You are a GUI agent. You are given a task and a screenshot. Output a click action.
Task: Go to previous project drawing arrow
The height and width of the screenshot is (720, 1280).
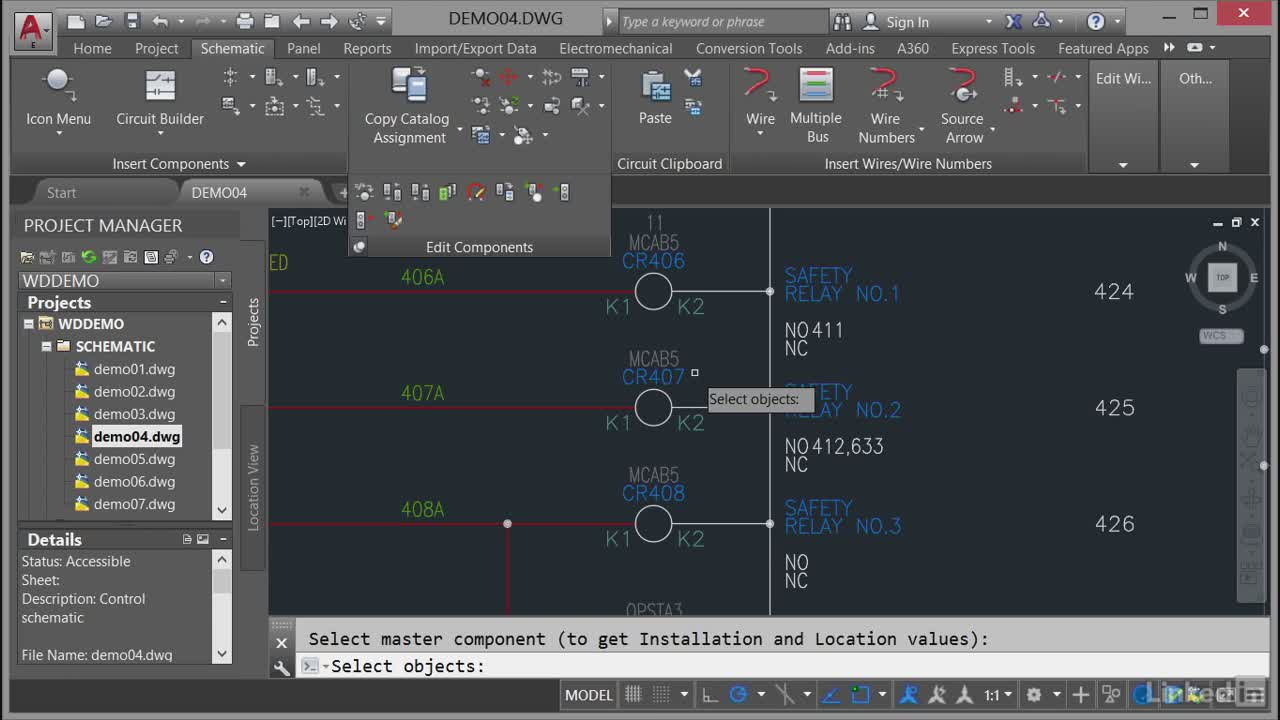coord(301,21)
